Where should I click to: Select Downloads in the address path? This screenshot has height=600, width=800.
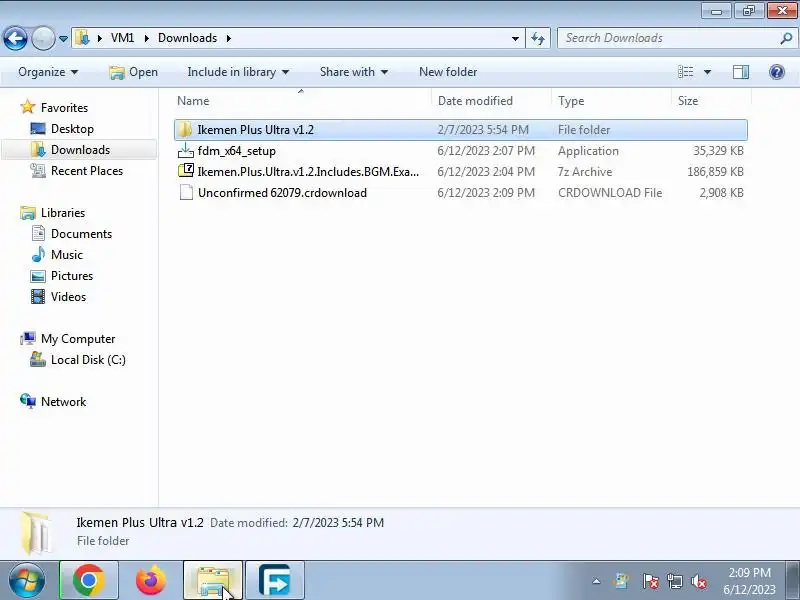[x=187, y=38]
